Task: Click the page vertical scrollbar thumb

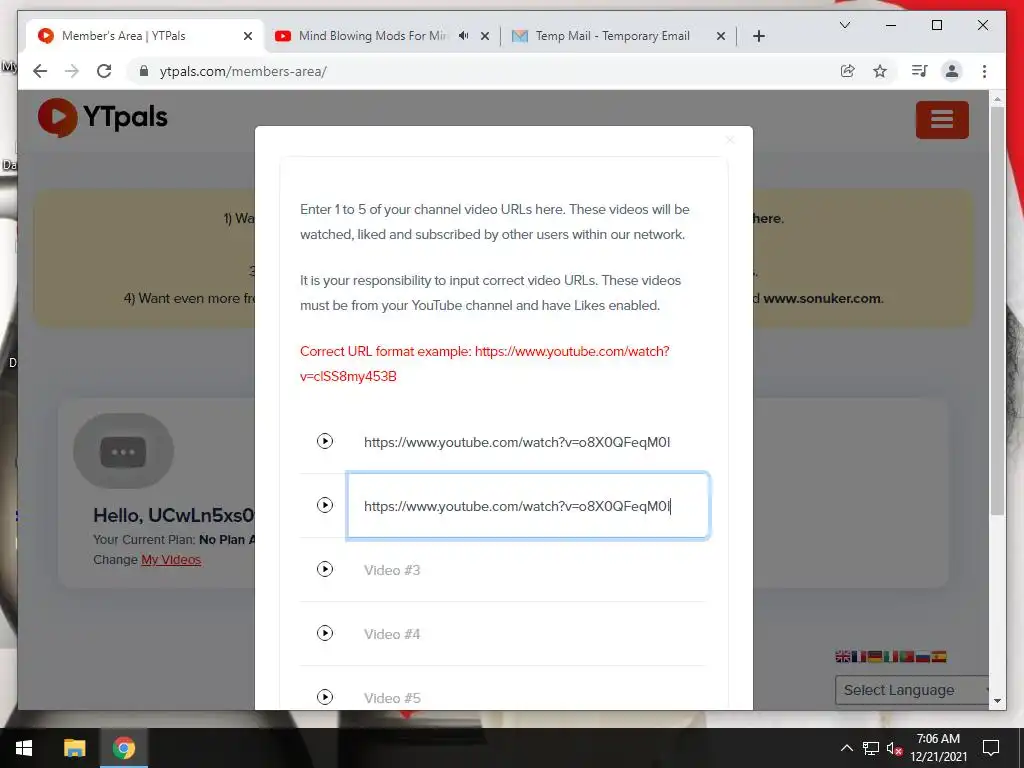Action: point(997,310)
